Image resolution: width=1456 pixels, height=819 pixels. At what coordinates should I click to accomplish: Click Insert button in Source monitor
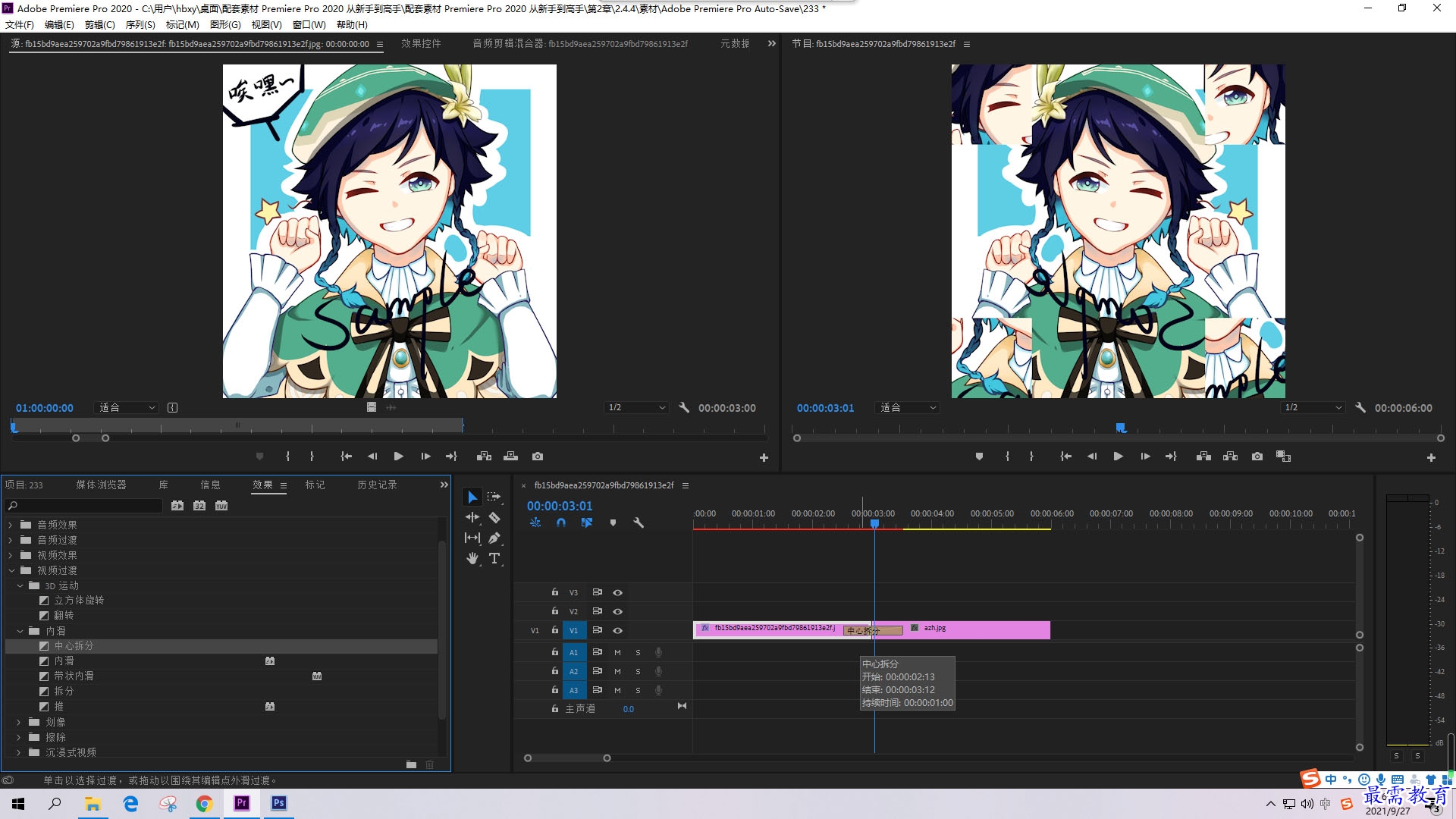click(484, 457)
